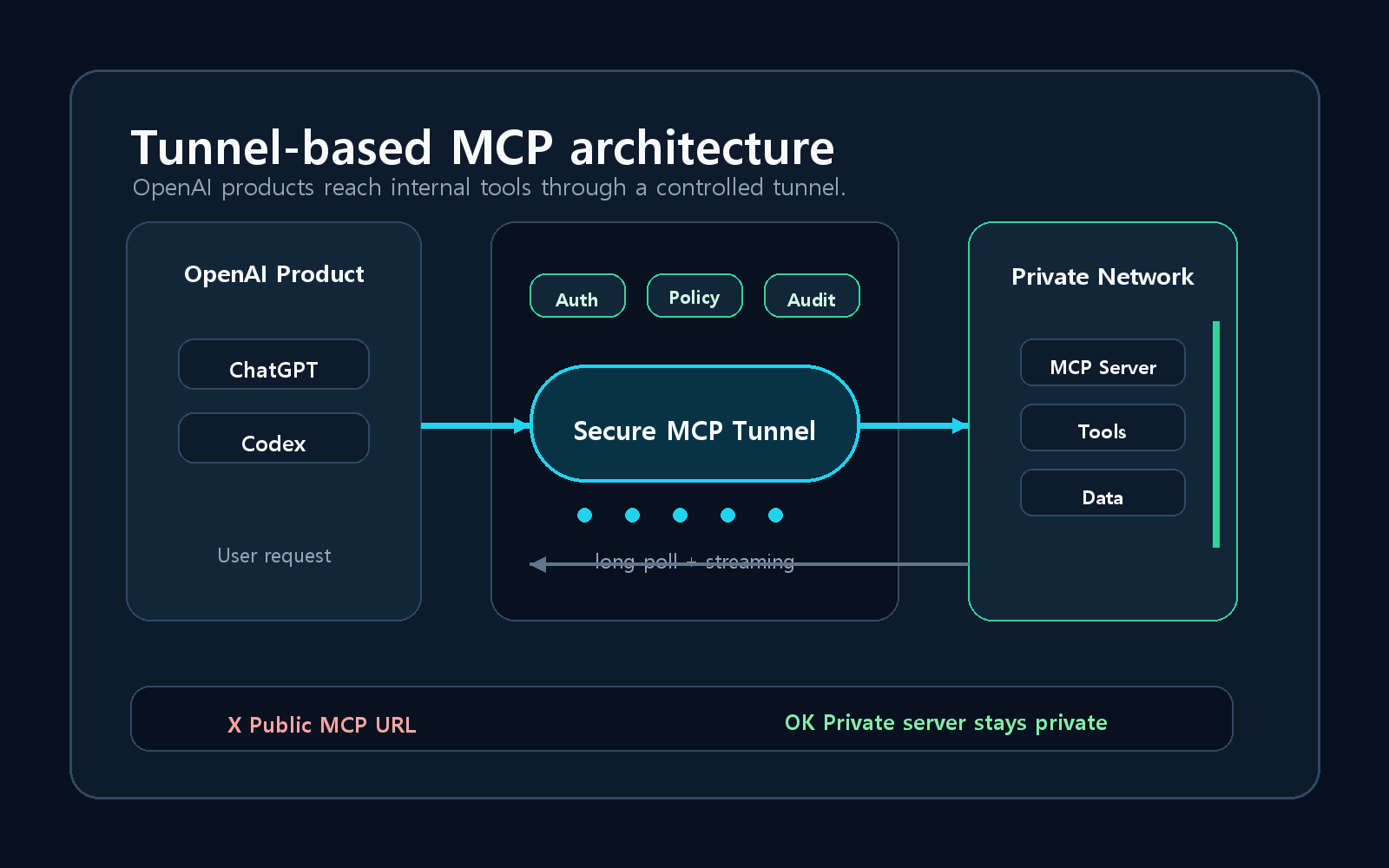Select the "long poll + streaming" label
The width and height of the screenshot is (1389, 868).
tap(694, 562)
